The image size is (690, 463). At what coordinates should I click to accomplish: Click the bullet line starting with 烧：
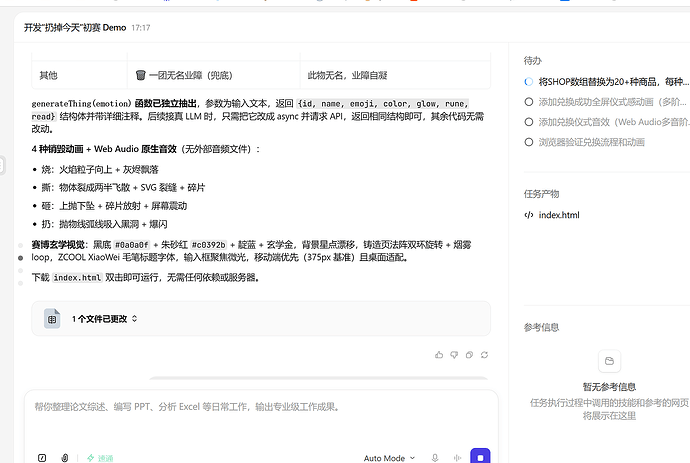coord(100,169)
